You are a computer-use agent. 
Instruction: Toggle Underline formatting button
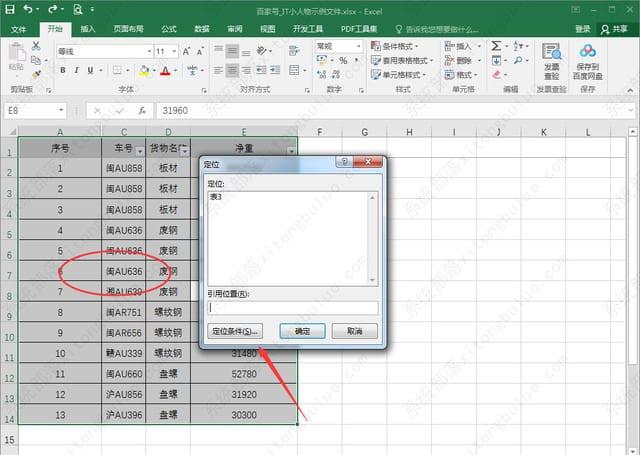90,70
